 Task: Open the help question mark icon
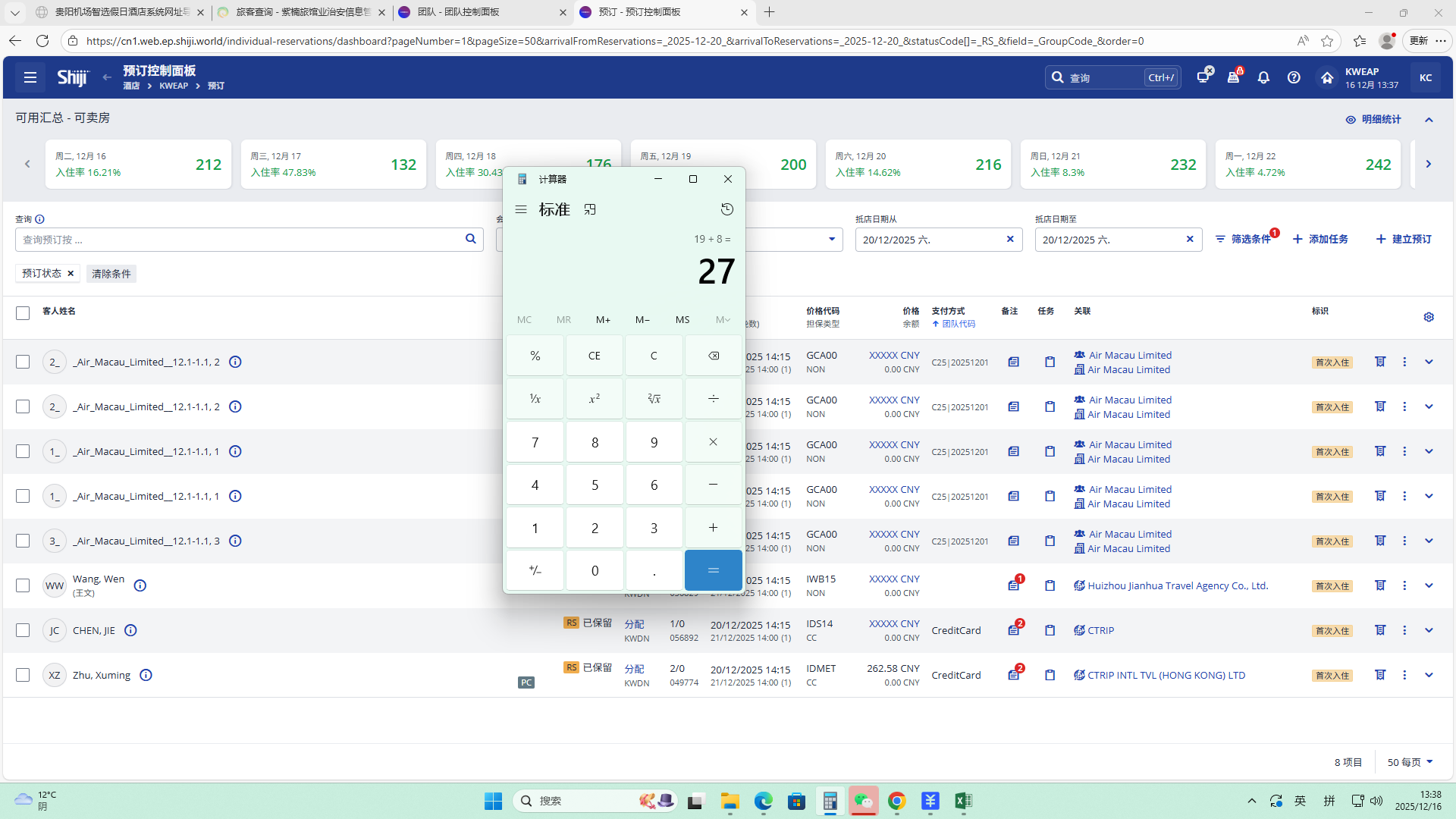click(1294, 77)
